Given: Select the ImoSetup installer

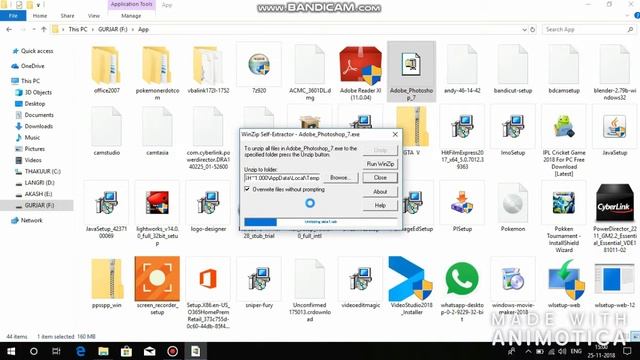Looking at the screenshot, I should pyautogui.click(x=513, y=131).
